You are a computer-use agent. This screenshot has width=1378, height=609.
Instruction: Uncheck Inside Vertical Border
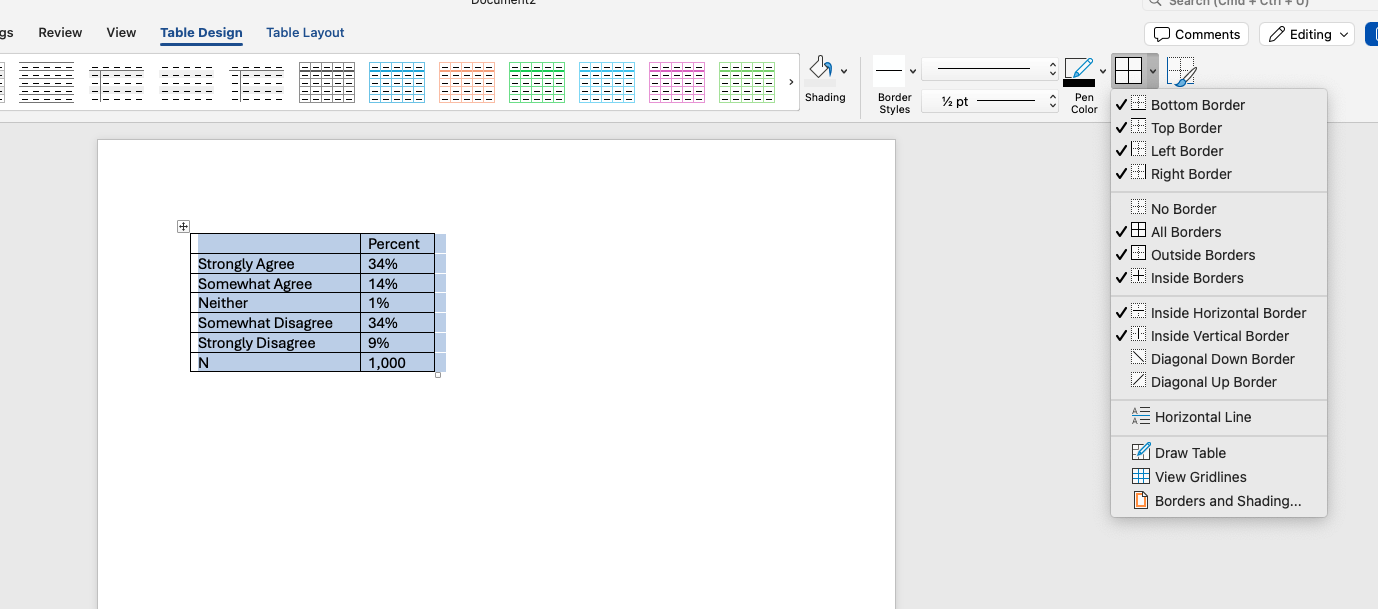tap(1219, 336)
